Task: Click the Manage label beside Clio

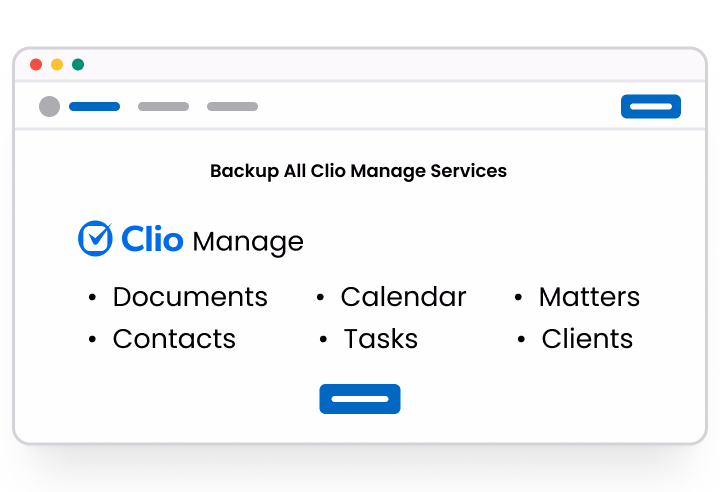Action: tap(247, 242)
